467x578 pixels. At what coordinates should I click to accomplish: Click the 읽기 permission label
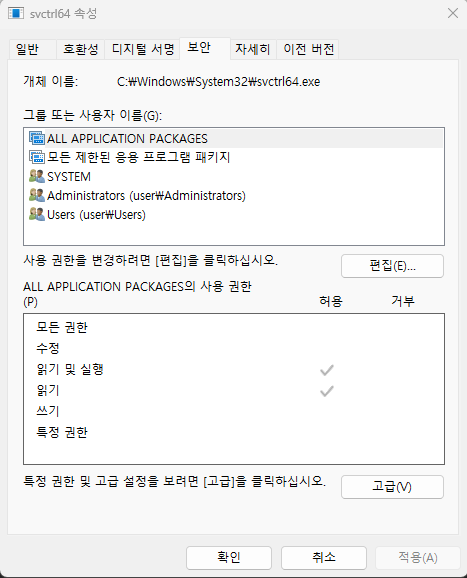pos(48,390)
